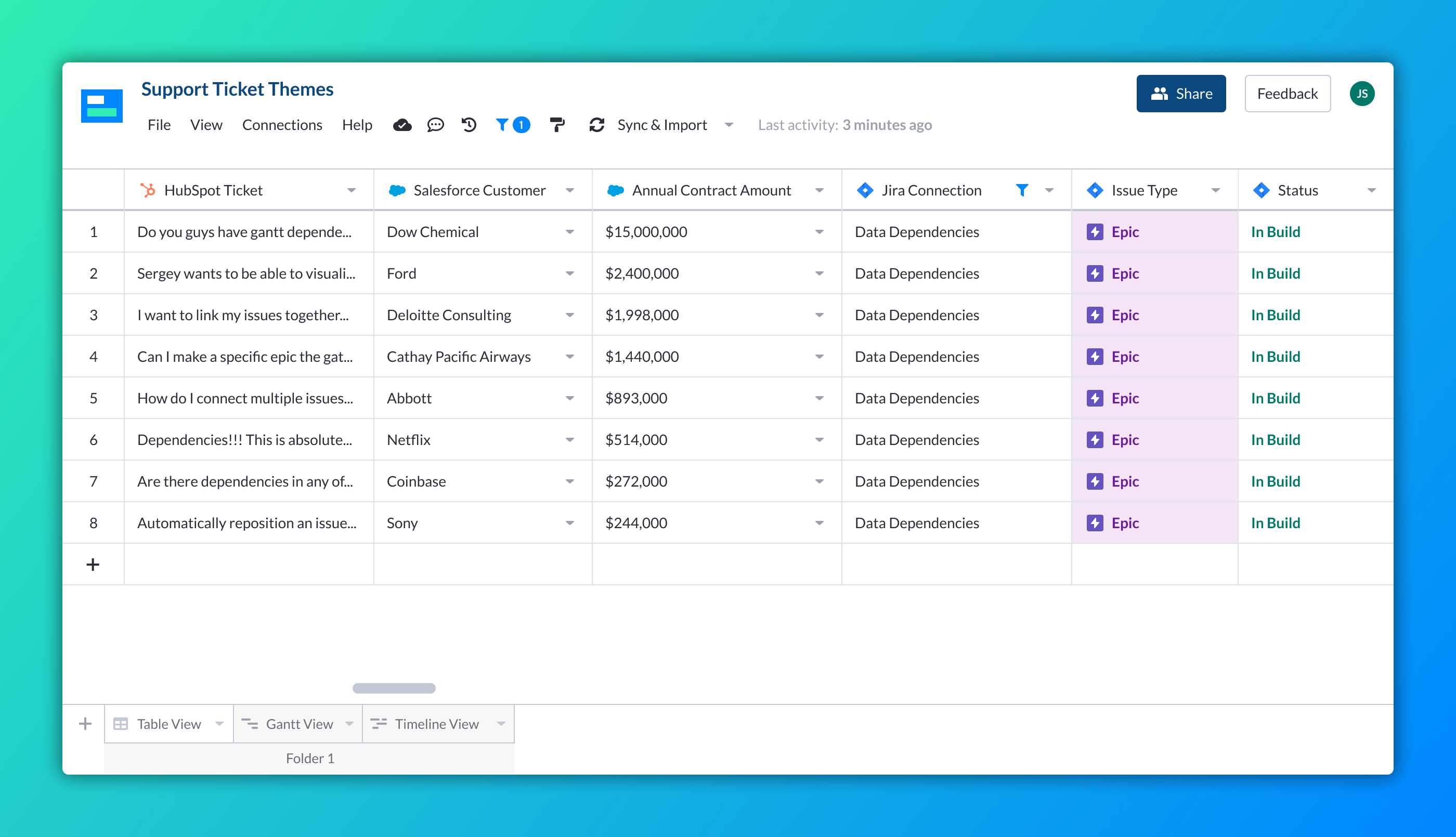The image size is (1456, 837).
Task: Click the HubSpot icon in HubSpot Ticket column
Action: (x=148, y=190)
